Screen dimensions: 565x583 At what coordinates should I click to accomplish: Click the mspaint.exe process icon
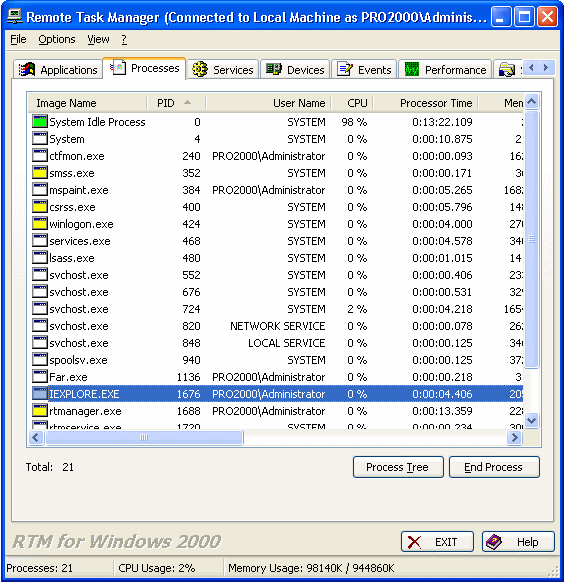click(40, 190)
